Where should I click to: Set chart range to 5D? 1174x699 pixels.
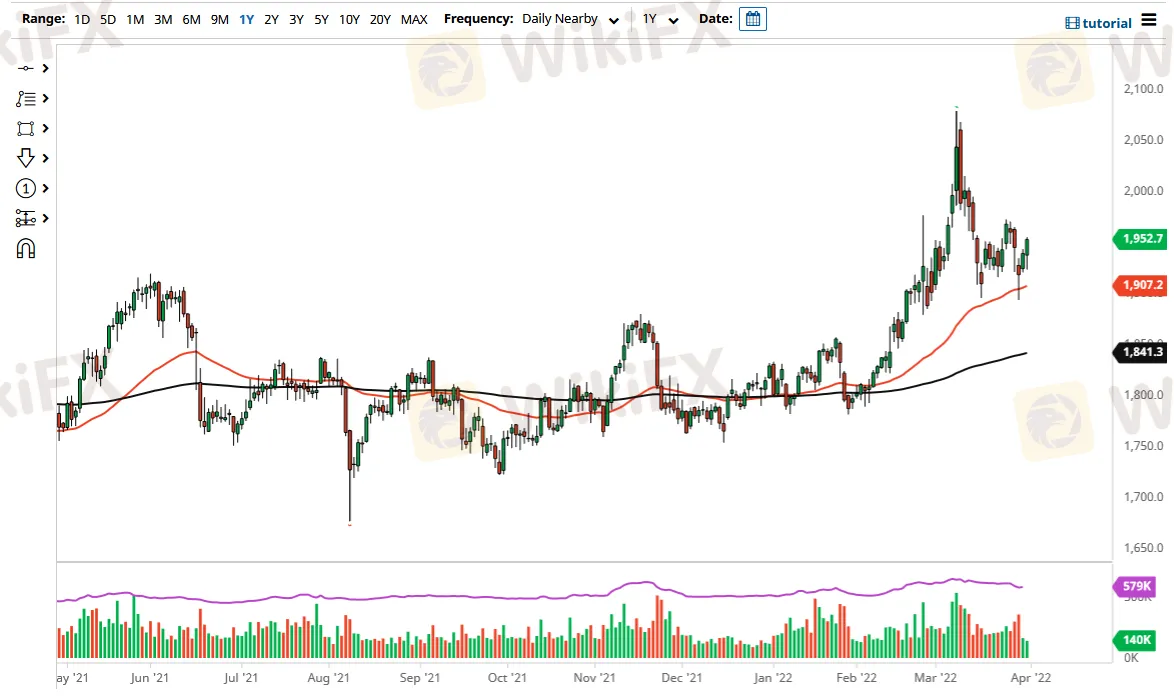click(108, 19)
